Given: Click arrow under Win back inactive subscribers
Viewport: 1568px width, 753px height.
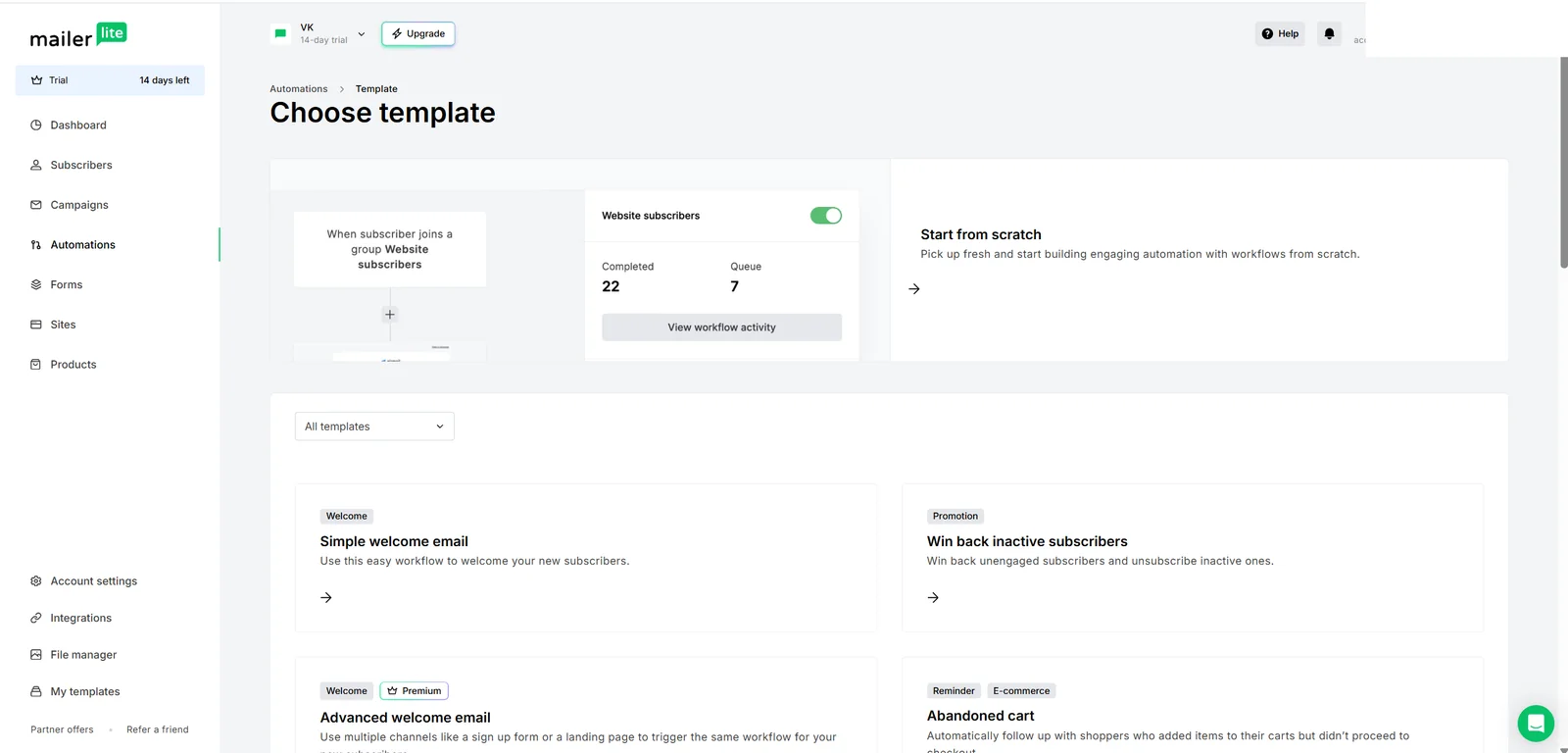Looking at the screenshot, I should tap(933, 597).
